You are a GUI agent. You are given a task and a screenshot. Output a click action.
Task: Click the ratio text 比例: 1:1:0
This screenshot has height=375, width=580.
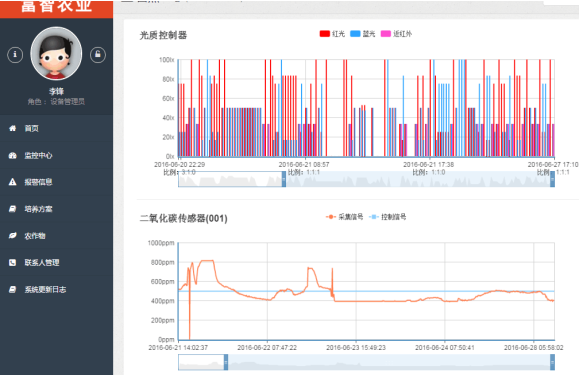coord(429,172)
